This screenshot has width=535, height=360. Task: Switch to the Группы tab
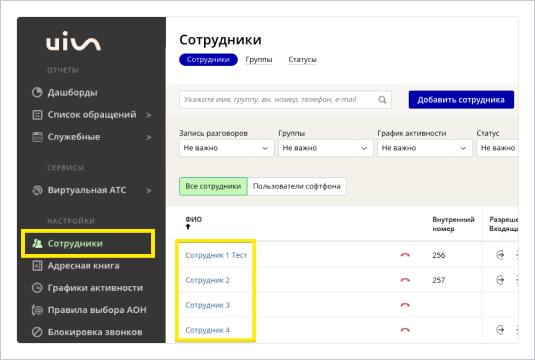(259, 60)
